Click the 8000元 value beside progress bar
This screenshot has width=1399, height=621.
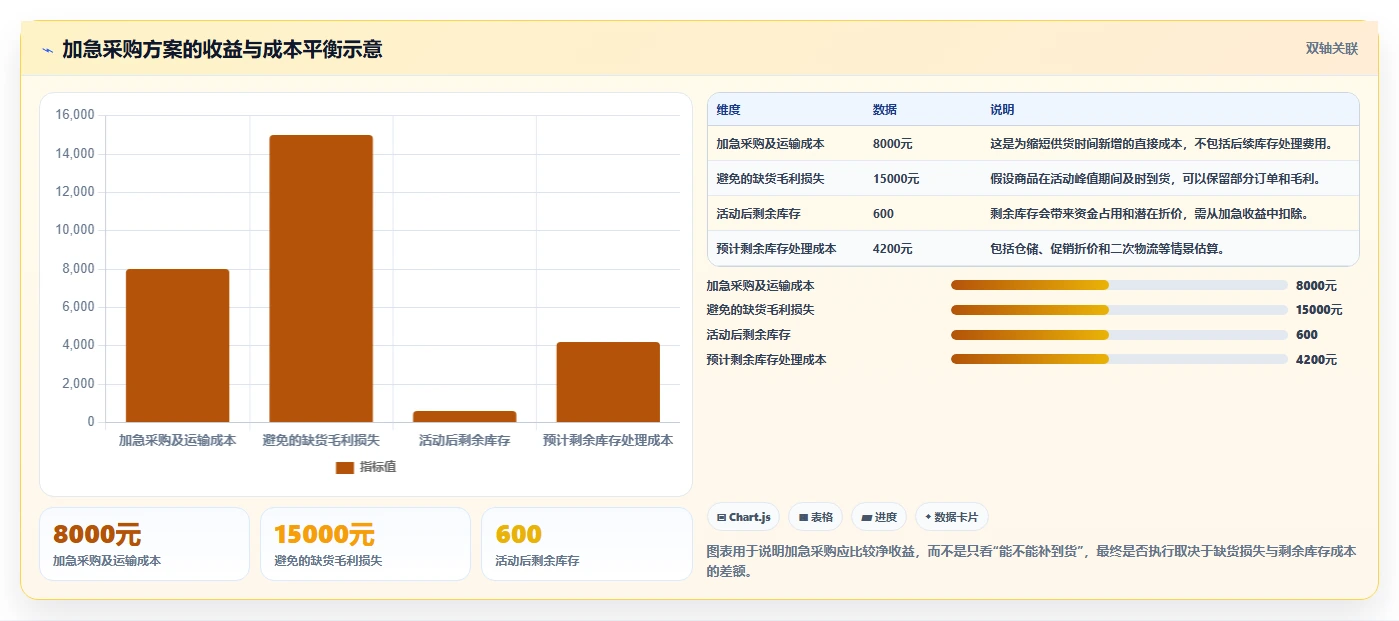tap(1316, 285)
